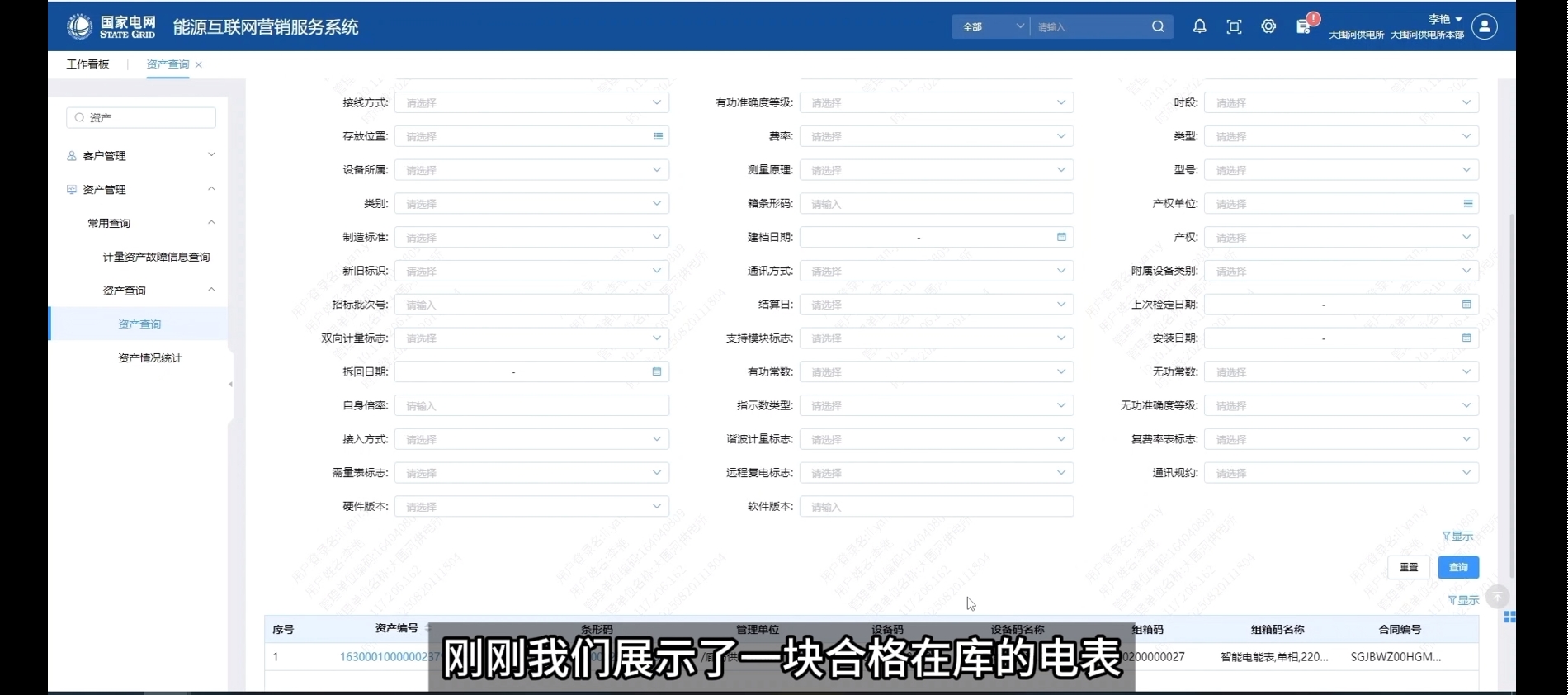Screen dimensions: 1568x695
Task: Open the 存放位置 list picker icon
Action: (658, 136)
